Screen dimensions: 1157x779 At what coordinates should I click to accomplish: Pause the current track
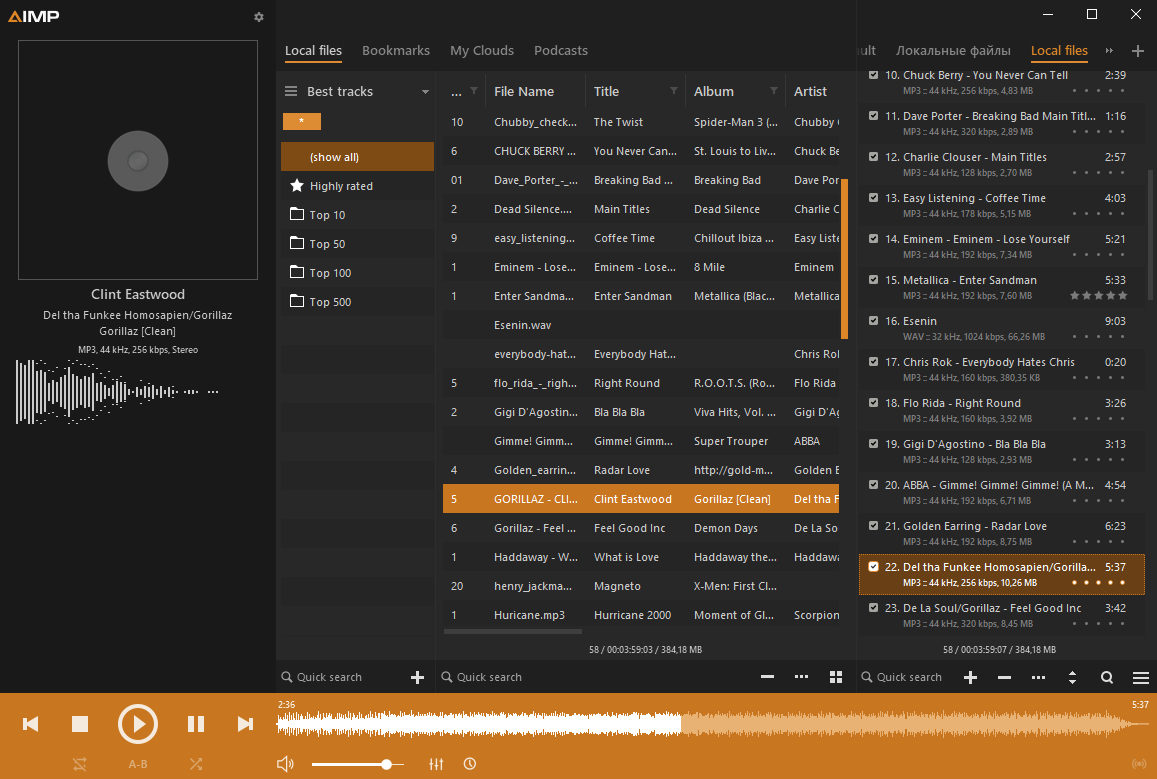[x=196, y=724]
